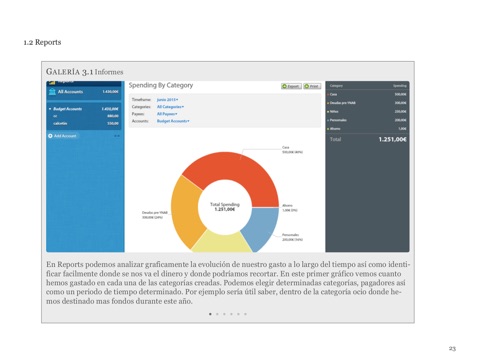Click the Casa row in the category table
480x360 pixels.
tap(367, 94)
